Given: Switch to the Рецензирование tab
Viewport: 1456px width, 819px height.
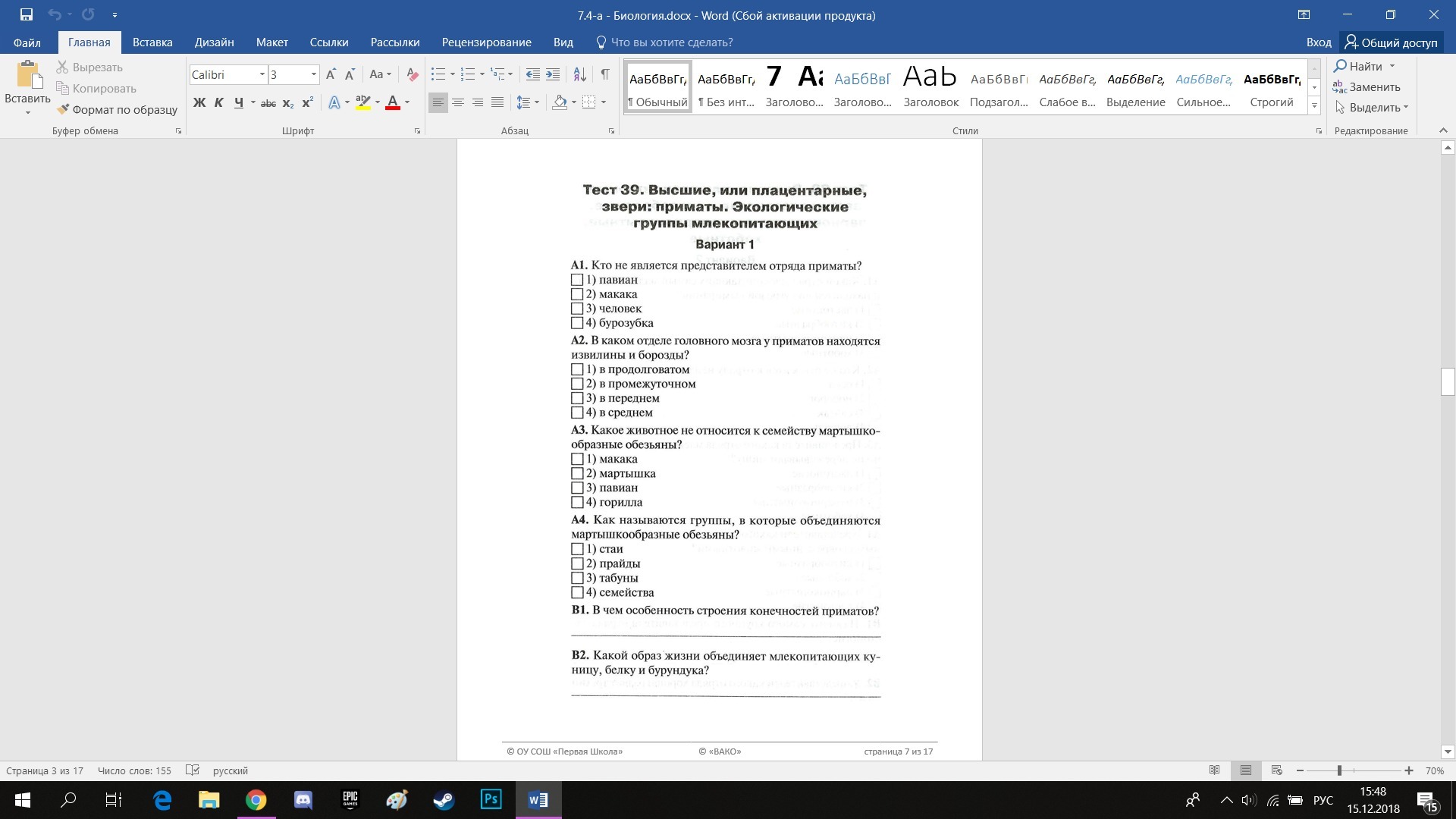Looking at the screenshot, I should pyautogui.click(x=486, y=42).
